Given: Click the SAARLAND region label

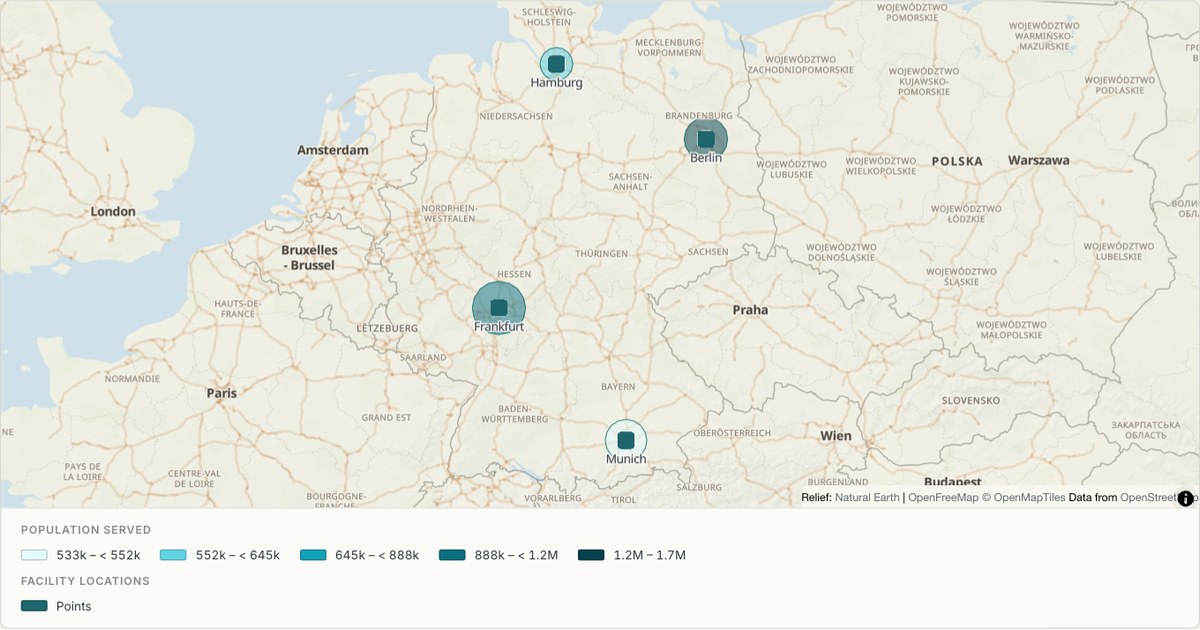Looking at the screenshot, I should pos(422,357).
